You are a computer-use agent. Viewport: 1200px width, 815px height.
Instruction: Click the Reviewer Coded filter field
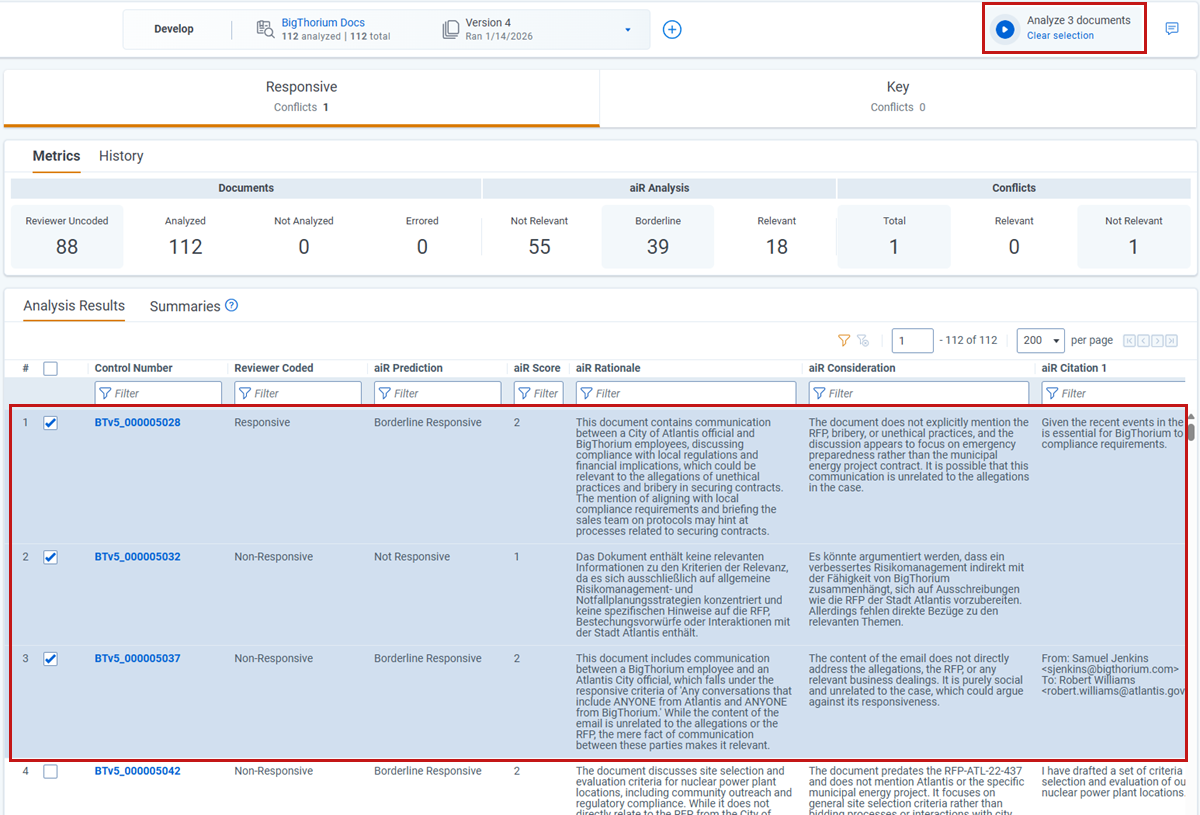pos(298,393)
